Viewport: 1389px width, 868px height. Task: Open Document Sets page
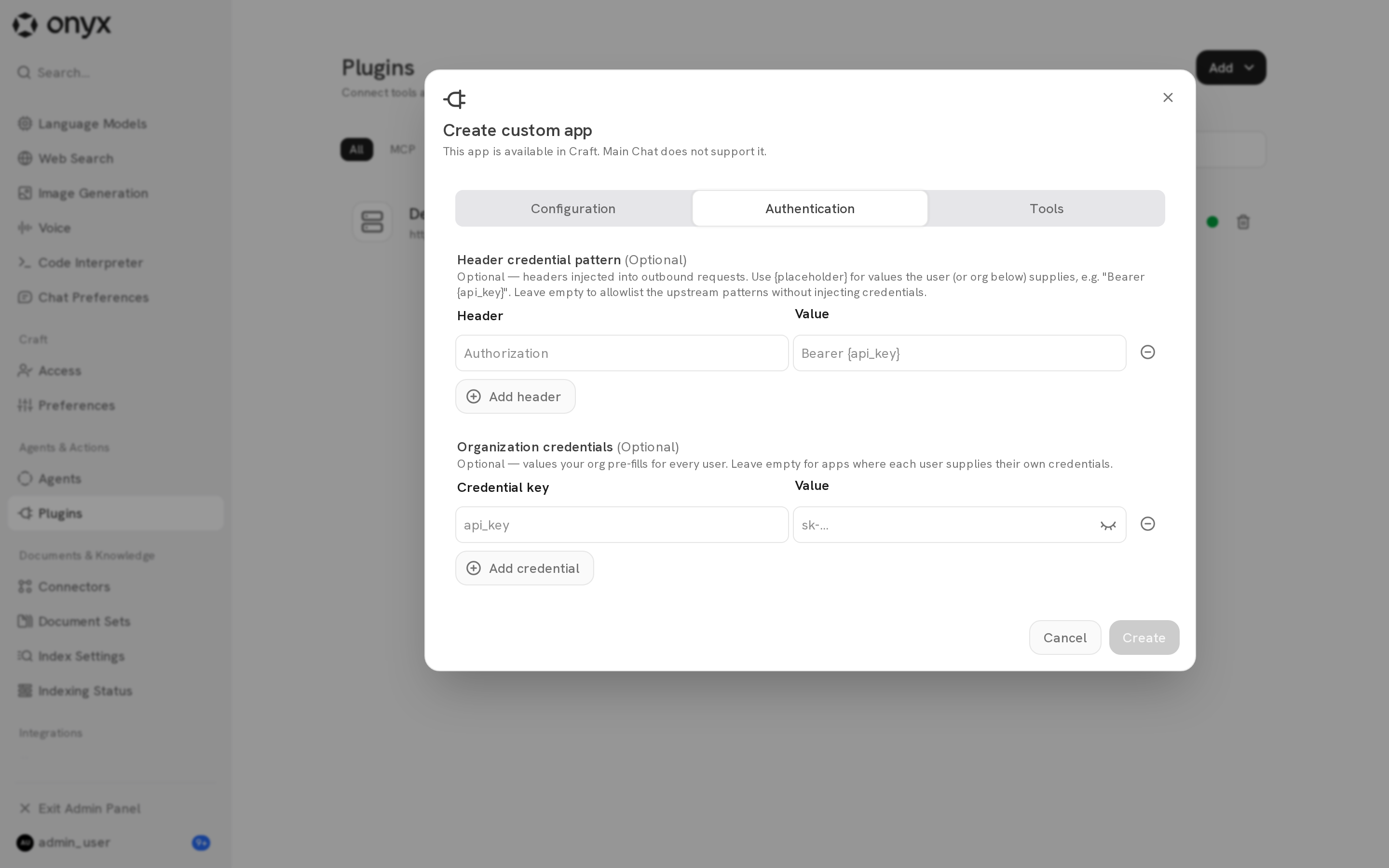click(115, 621)
